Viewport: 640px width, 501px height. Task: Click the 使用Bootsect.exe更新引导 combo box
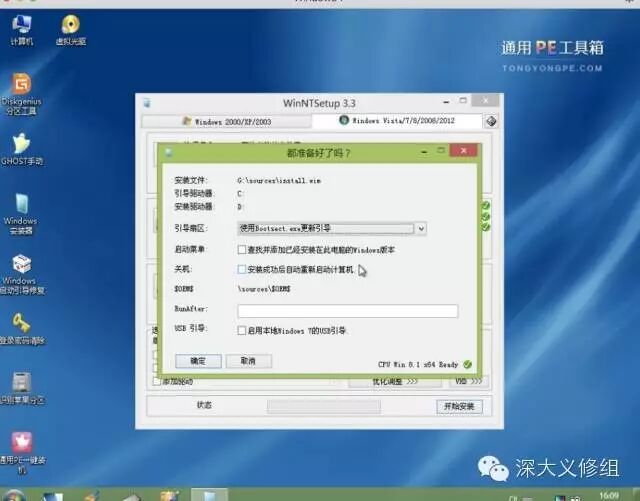[x=332, y=228]
